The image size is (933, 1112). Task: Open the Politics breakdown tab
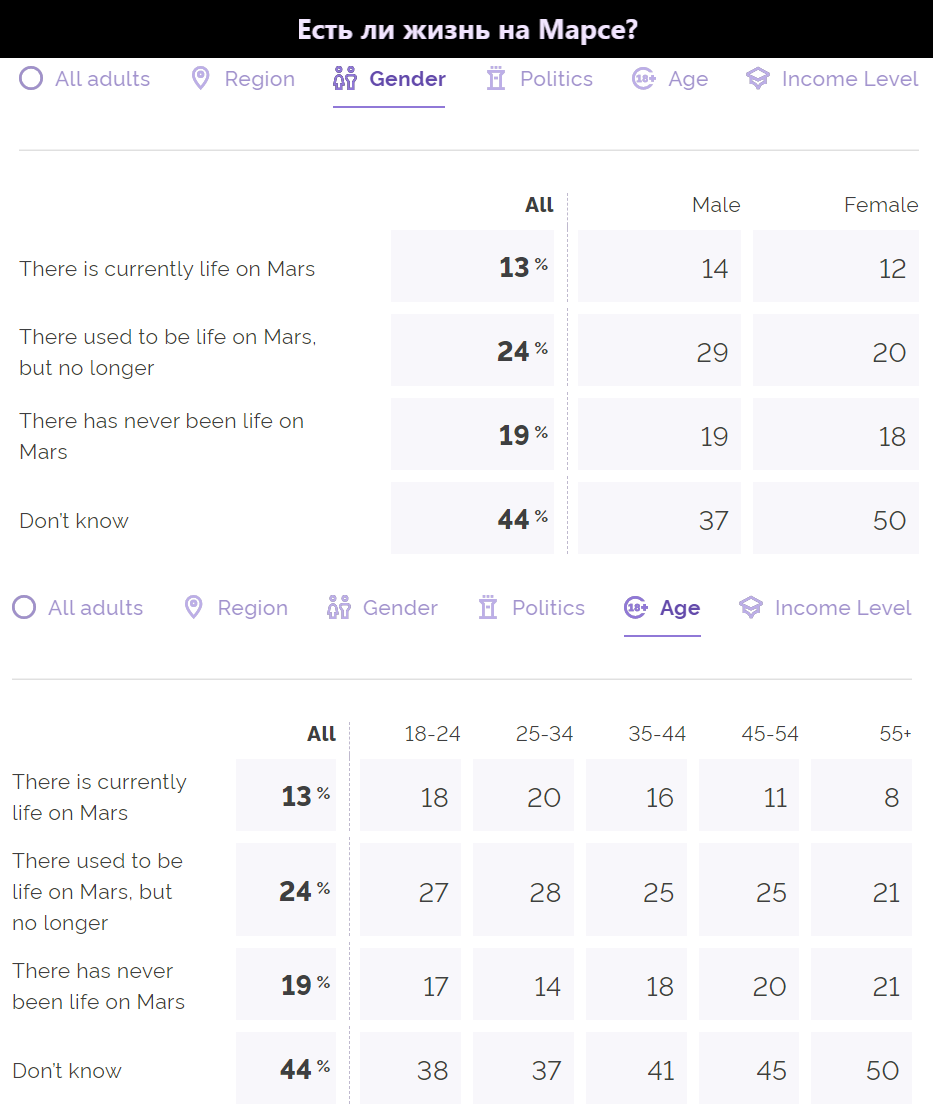coord(538,78)
